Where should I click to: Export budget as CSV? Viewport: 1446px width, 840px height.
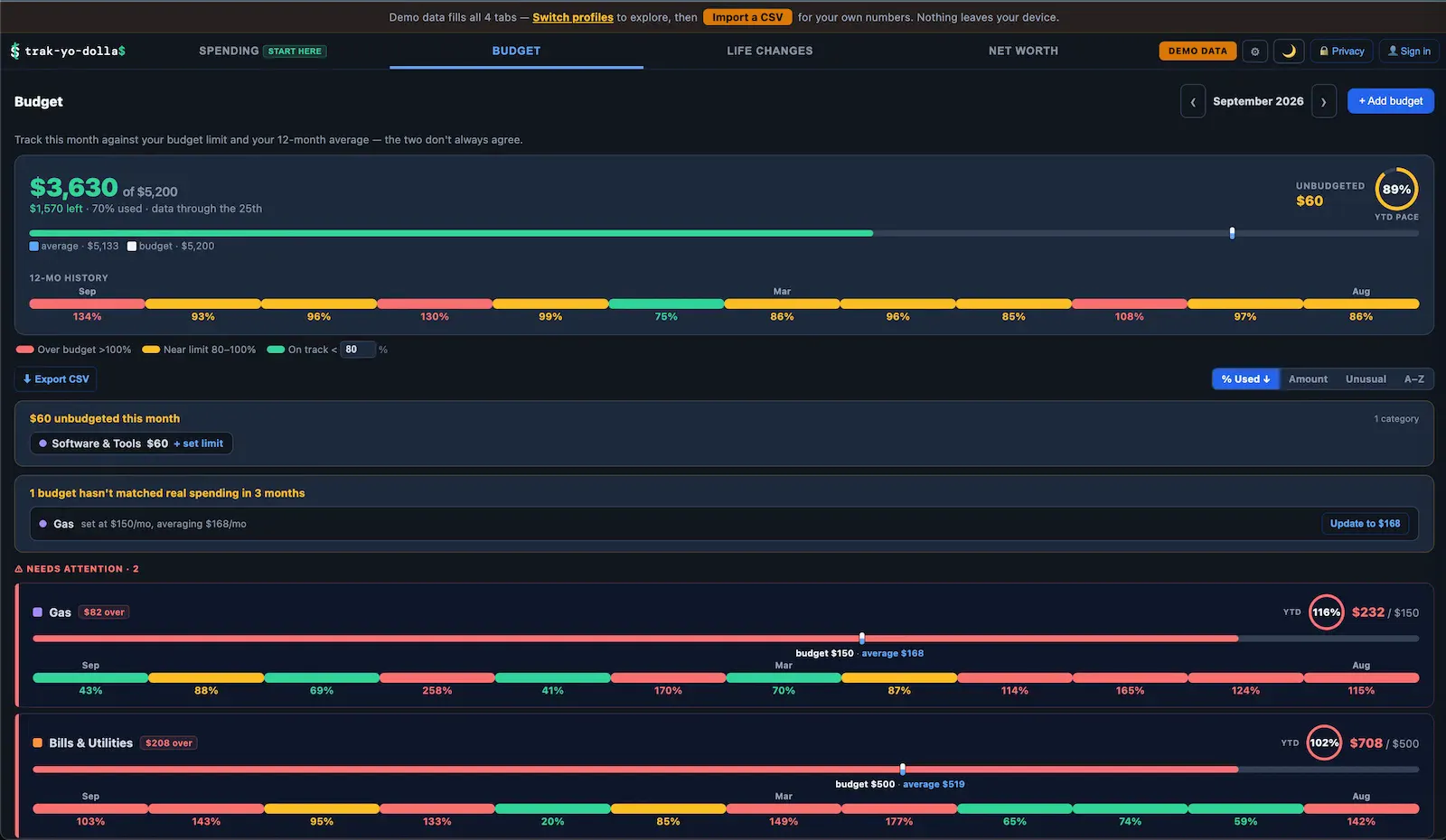[x=56, y=379]
